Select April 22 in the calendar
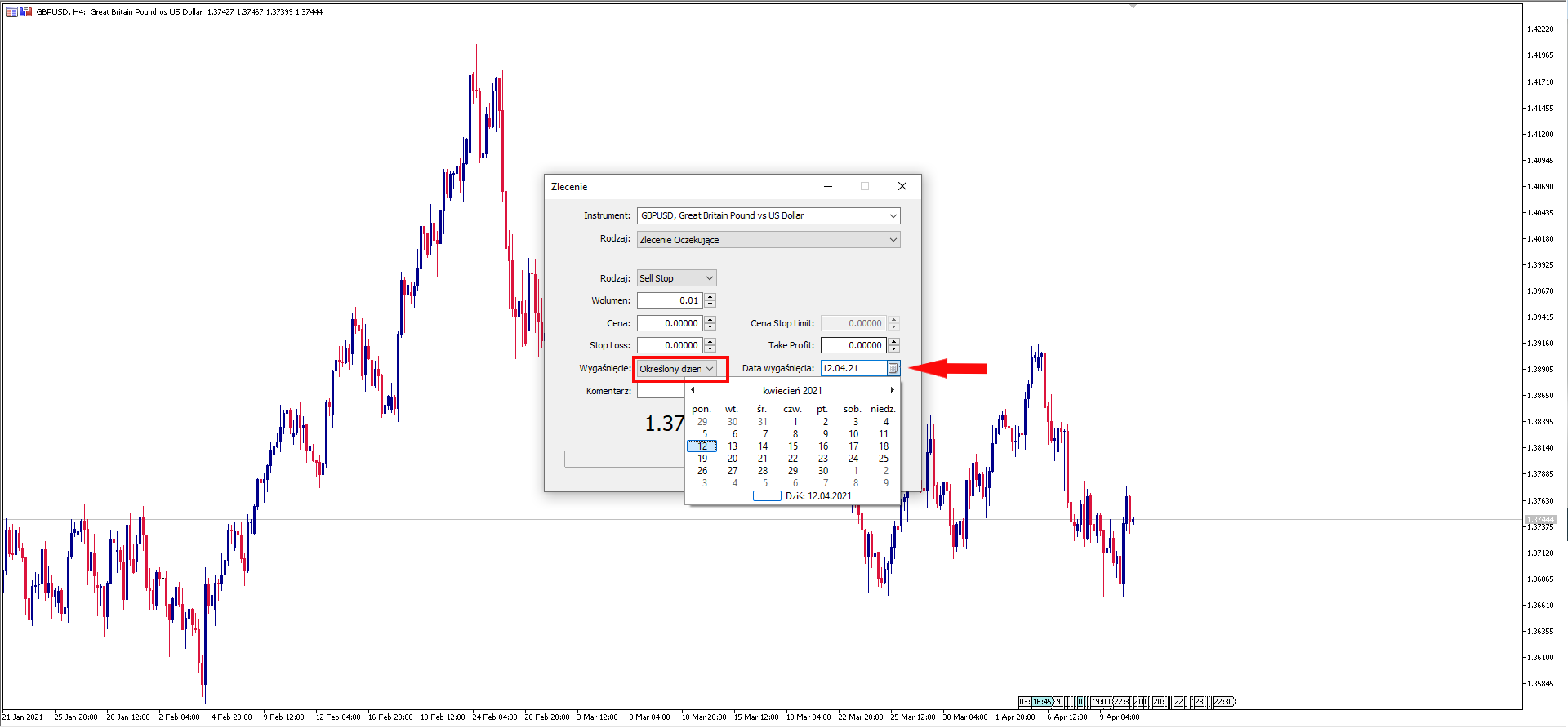This screenshot has height=728, width=1568. (793, 459)
